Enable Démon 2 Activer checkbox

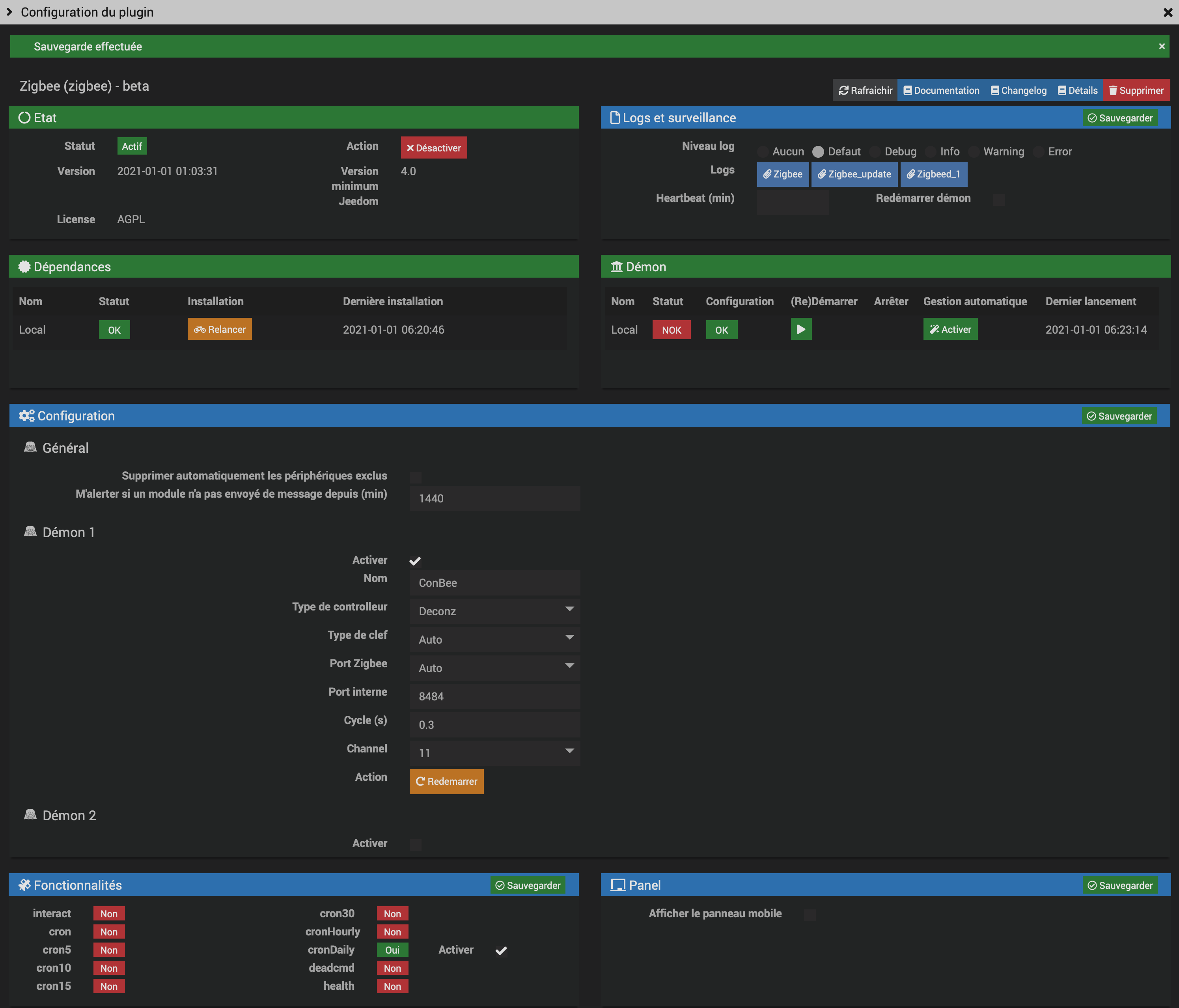pos(415,845)
